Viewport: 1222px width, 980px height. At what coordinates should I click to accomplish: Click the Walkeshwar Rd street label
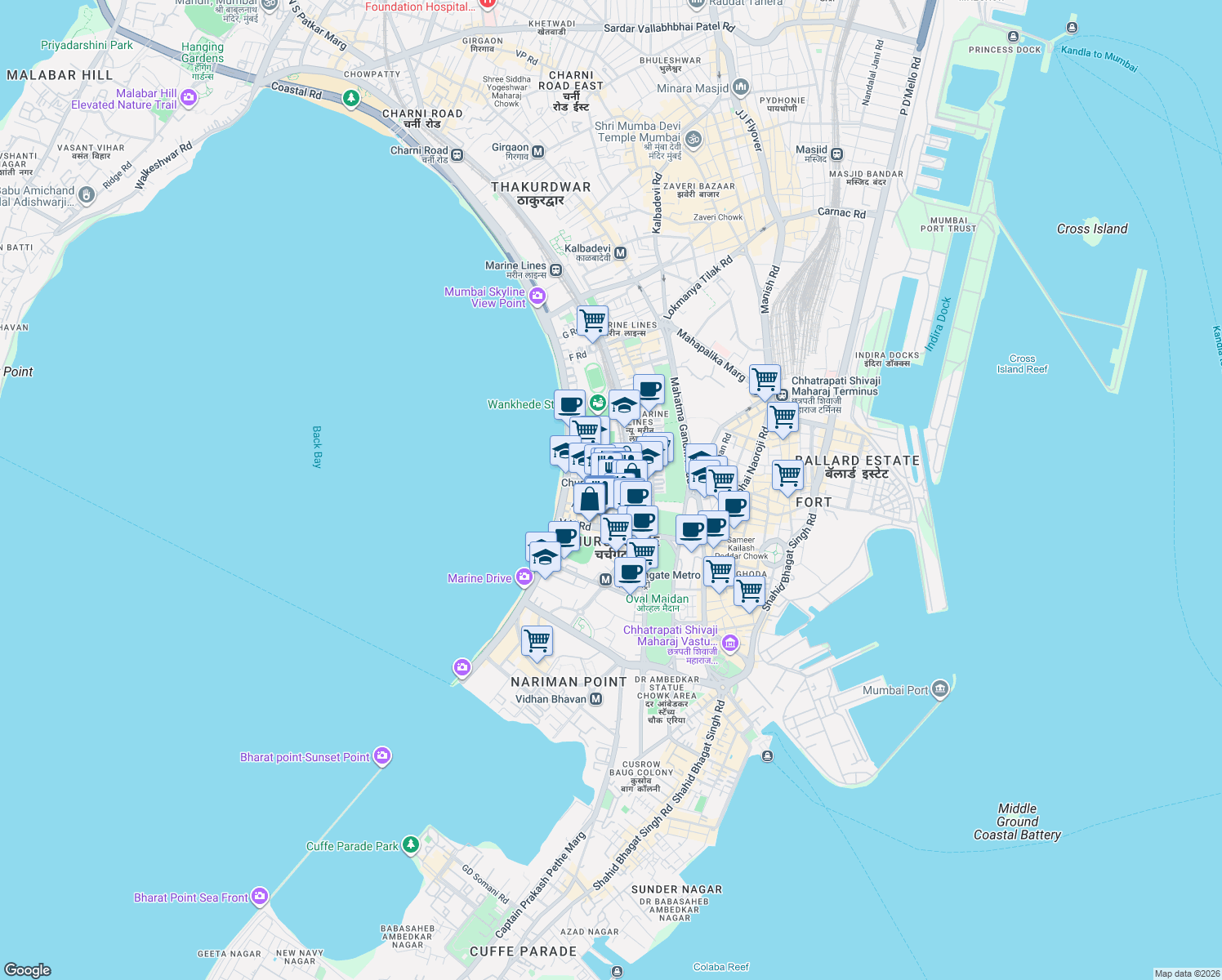[x=163, y=166]
